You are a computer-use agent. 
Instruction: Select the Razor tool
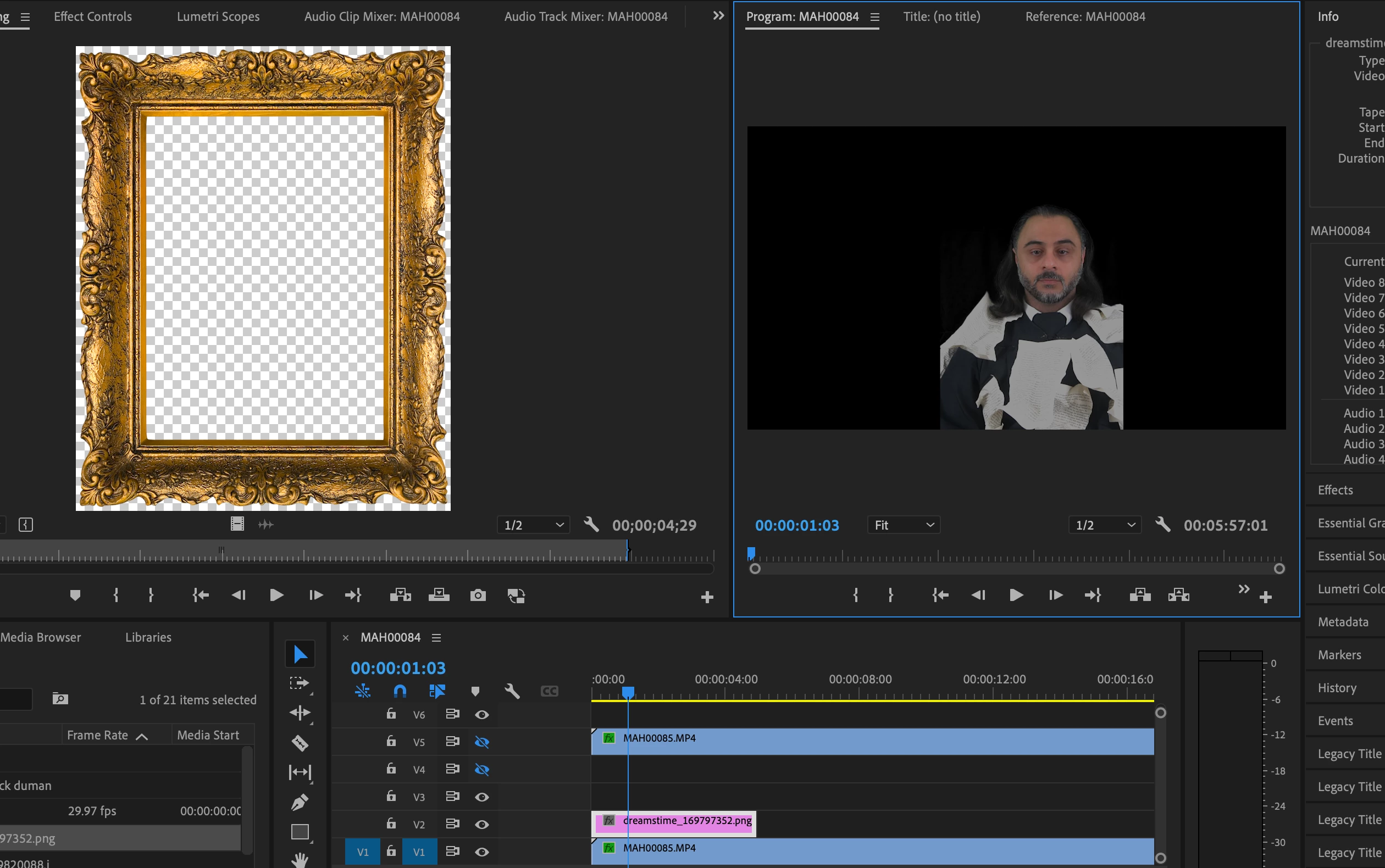coord(300,743)
